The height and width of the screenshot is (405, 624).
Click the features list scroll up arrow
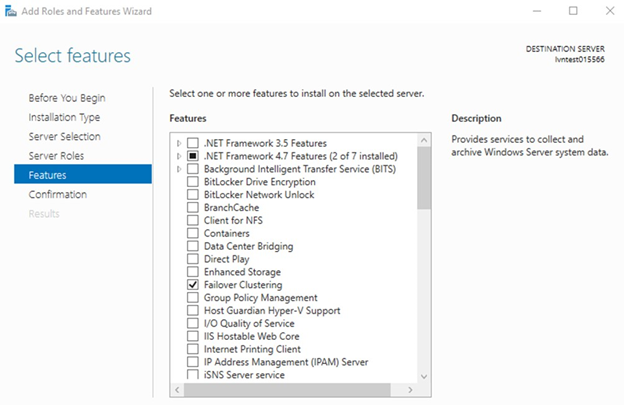pyautogui.click(x=424, y=140)
